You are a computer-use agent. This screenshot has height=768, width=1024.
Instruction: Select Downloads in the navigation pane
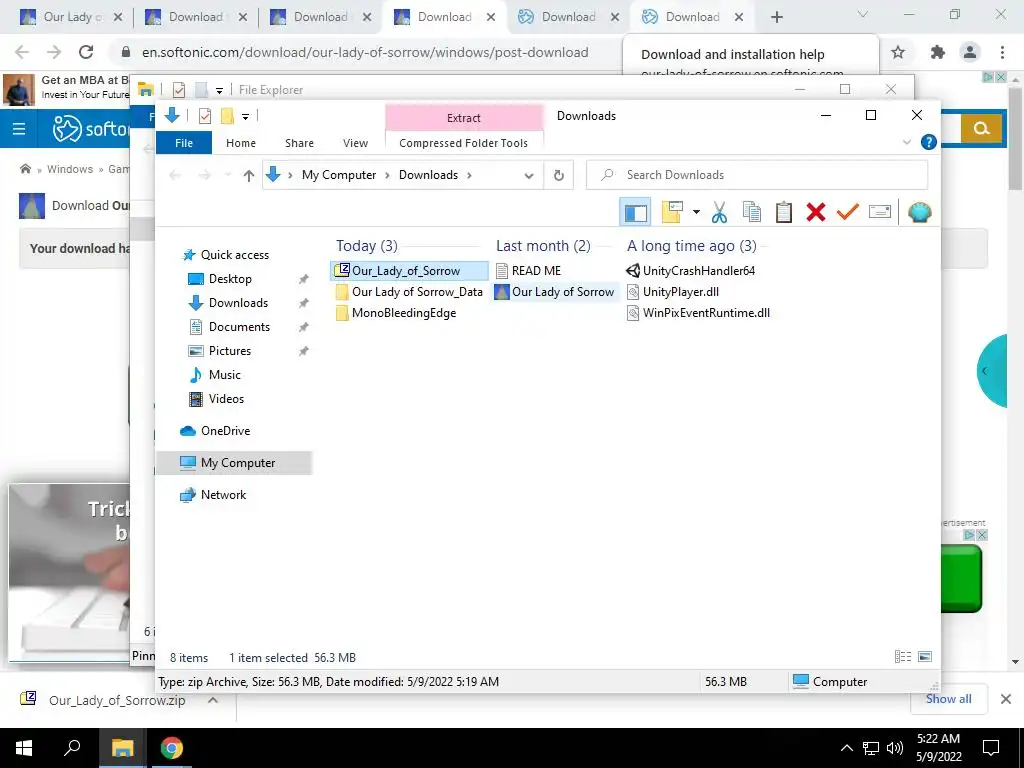pyautogui.click(x=238, y=303)
